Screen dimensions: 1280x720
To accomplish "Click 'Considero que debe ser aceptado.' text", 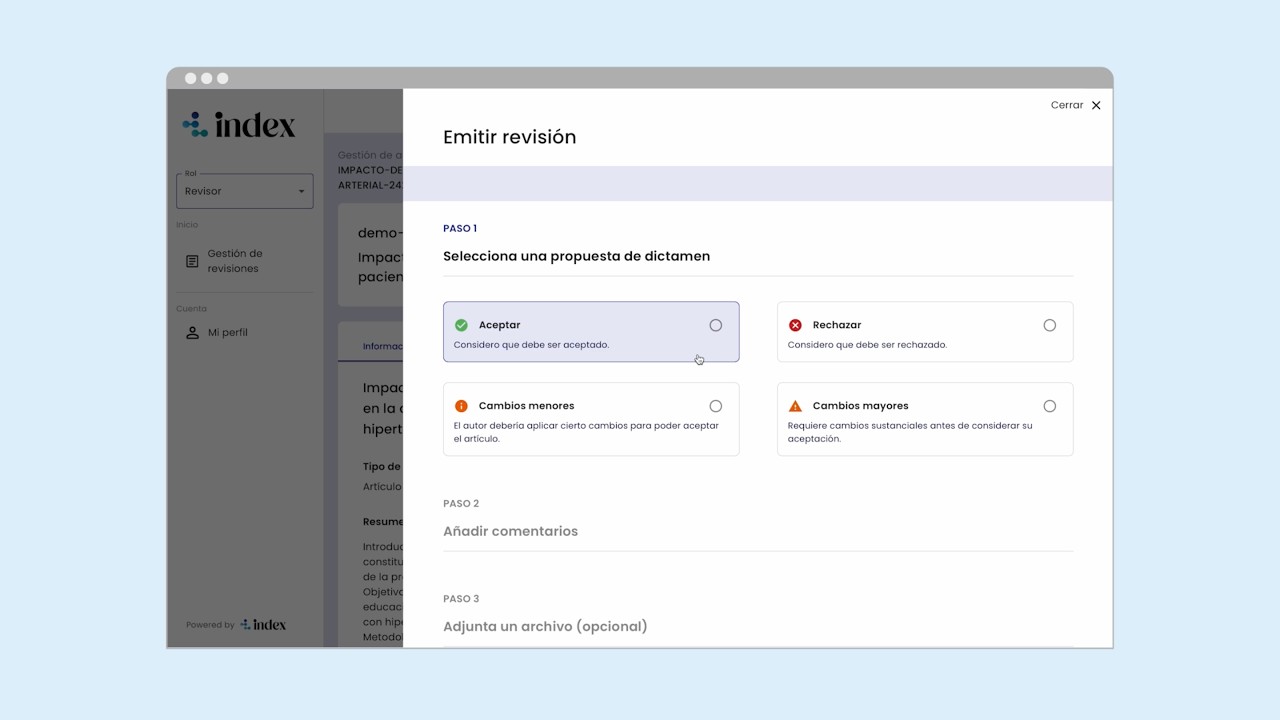I will (x=531, y=345).
